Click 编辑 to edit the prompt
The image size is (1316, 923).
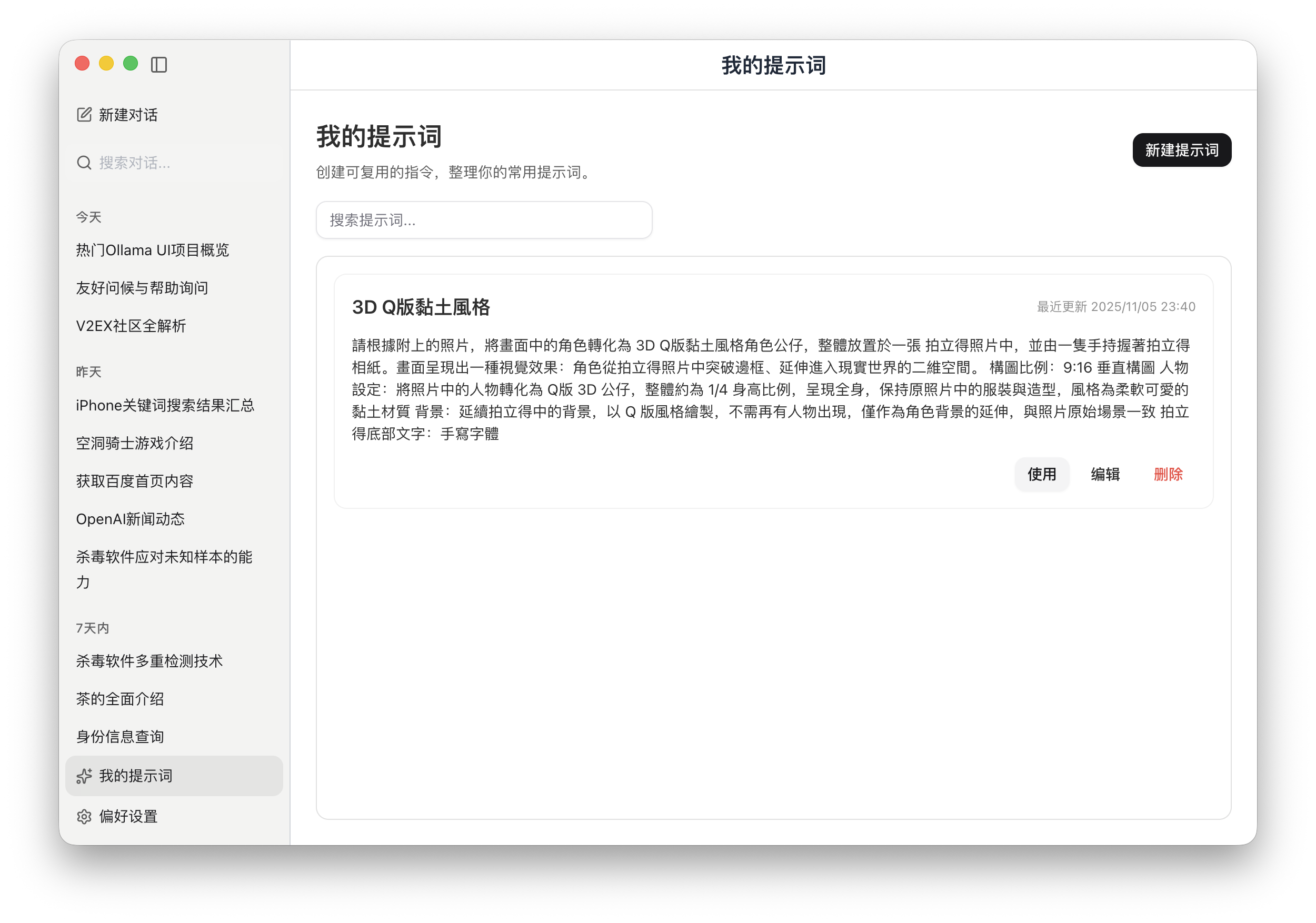tap(1104, 474)
